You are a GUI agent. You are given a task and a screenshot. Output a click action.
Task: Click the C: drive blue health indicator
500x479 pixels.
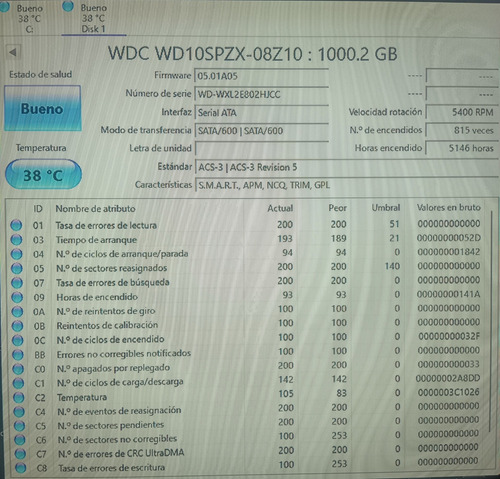pyautogui.click(x=5, y=7)
